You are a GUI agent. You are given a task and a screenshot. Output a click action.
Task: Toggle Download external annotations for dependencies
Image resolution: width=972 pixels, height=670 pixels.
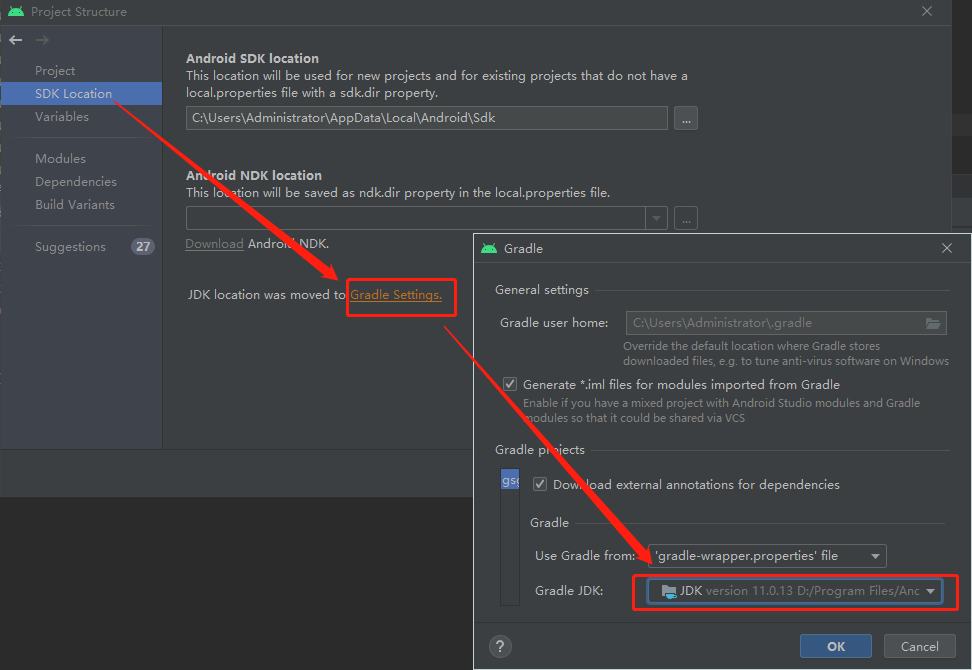pos(540,484)
